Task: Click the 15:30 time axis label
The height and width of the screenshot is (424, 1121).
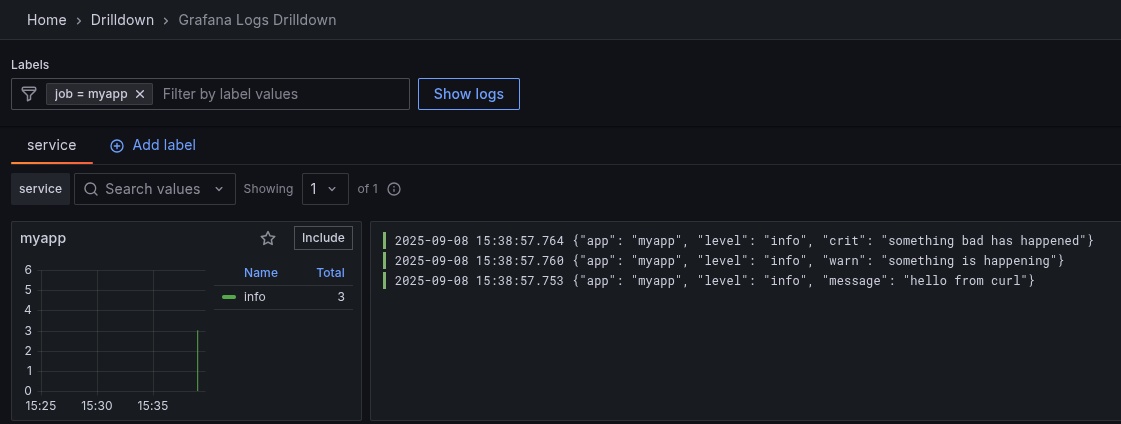Action: click(x=97, y=405)
